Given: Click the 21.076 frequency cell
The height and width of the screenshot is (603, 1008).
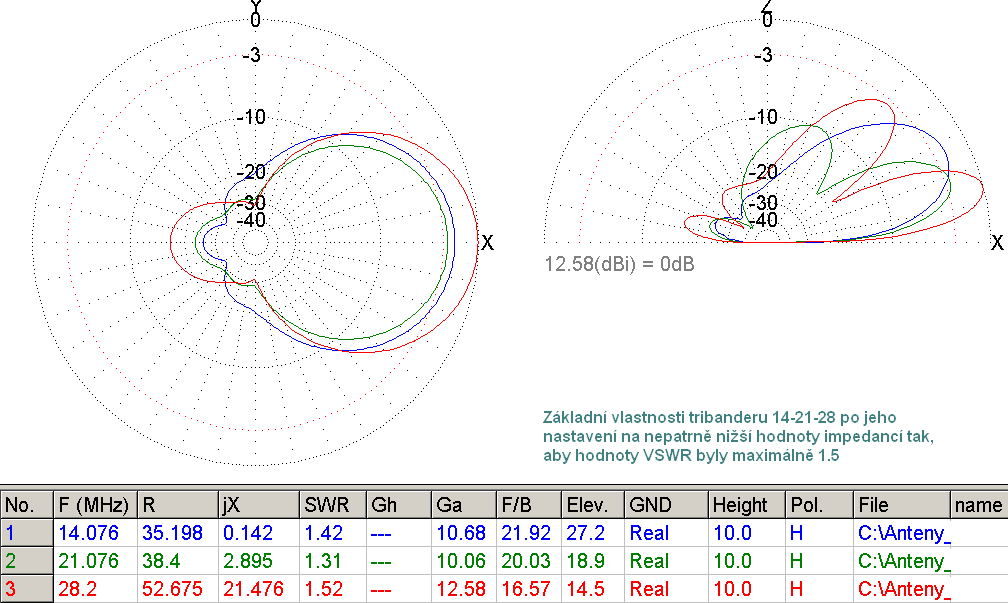Looking at the screenshot, I should tap(87, 562).
